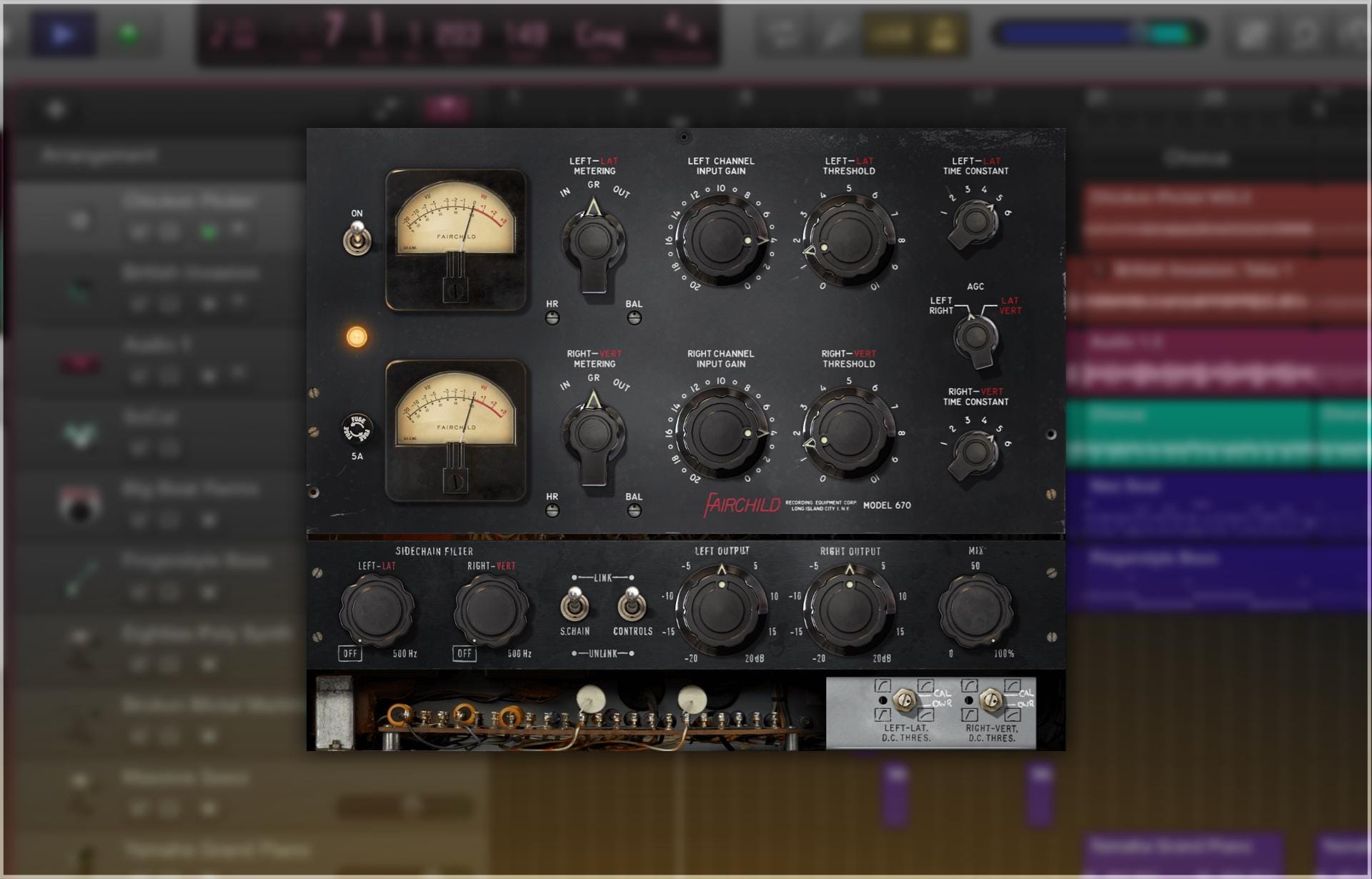Click OFF label under Left-Lat Sidechain Filter

(350, 653)
